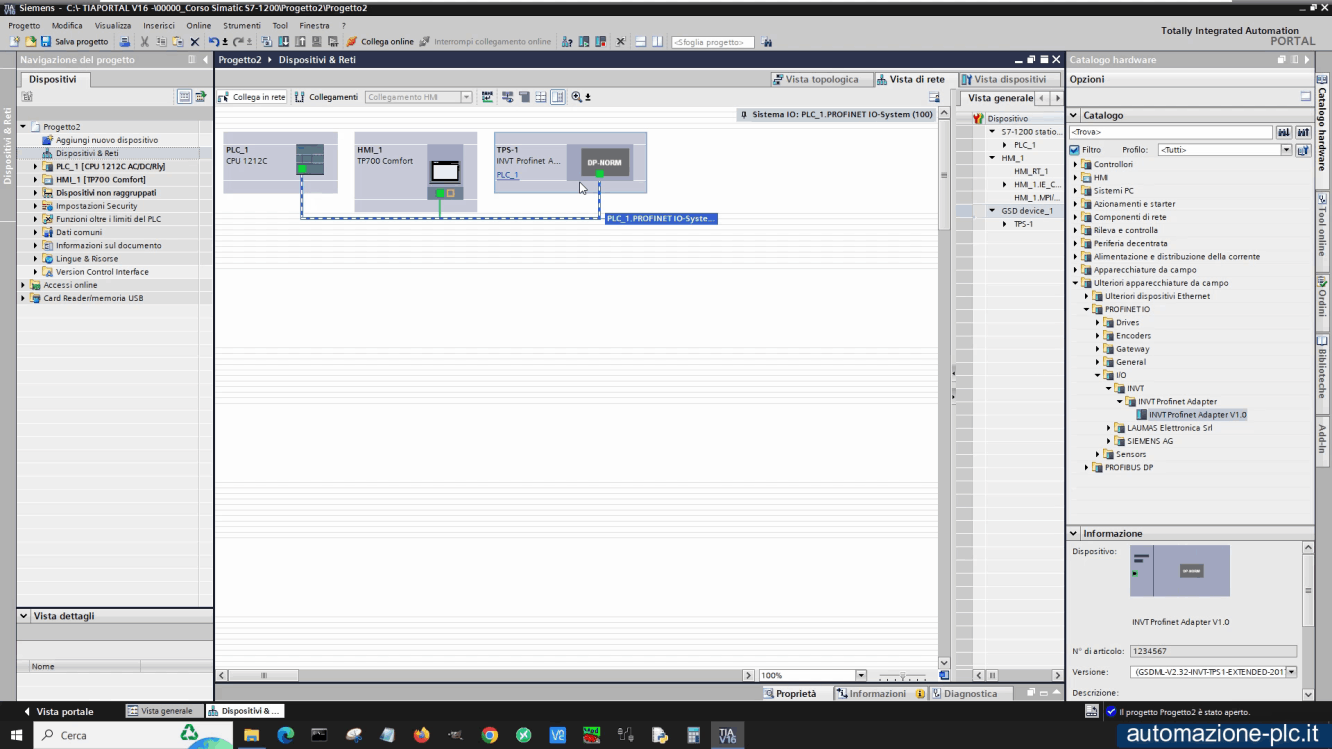This screenshot has width=1332, height=749.
Task: Open the Progetto menu
Action: [24, 25]
